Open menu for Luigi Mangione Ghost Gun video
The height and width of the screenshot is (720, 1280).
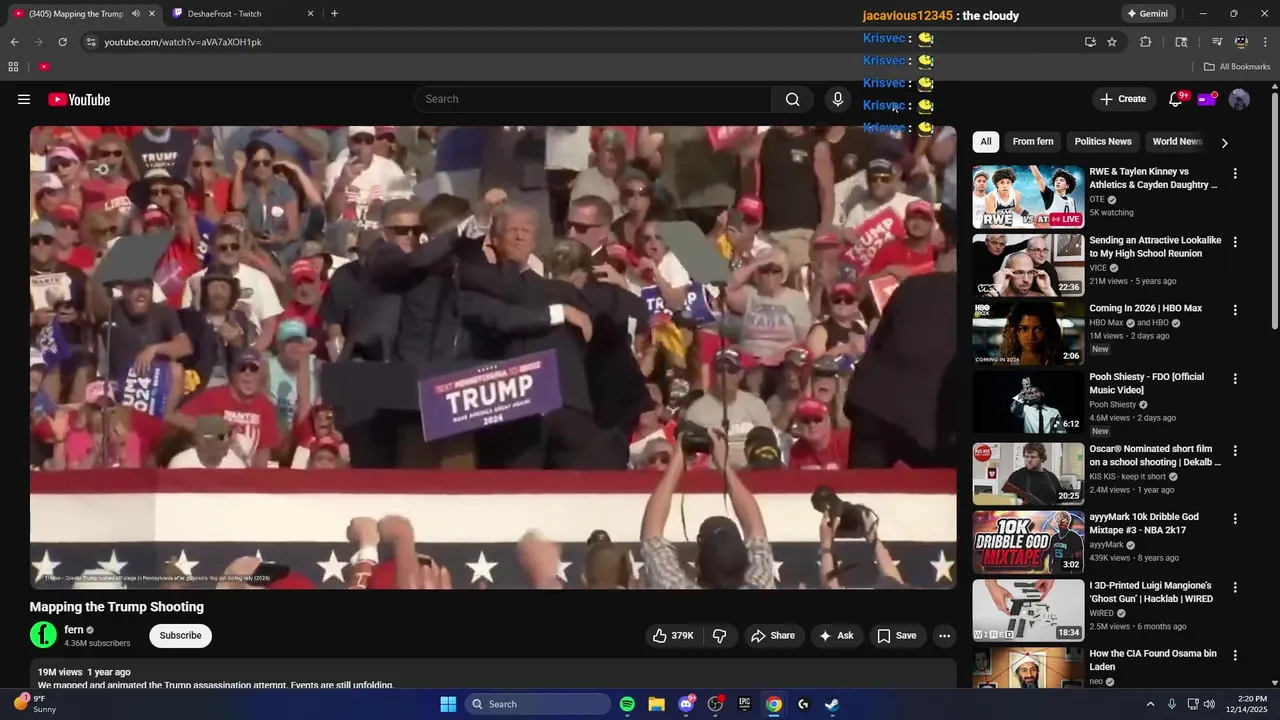coord(1235,588)
